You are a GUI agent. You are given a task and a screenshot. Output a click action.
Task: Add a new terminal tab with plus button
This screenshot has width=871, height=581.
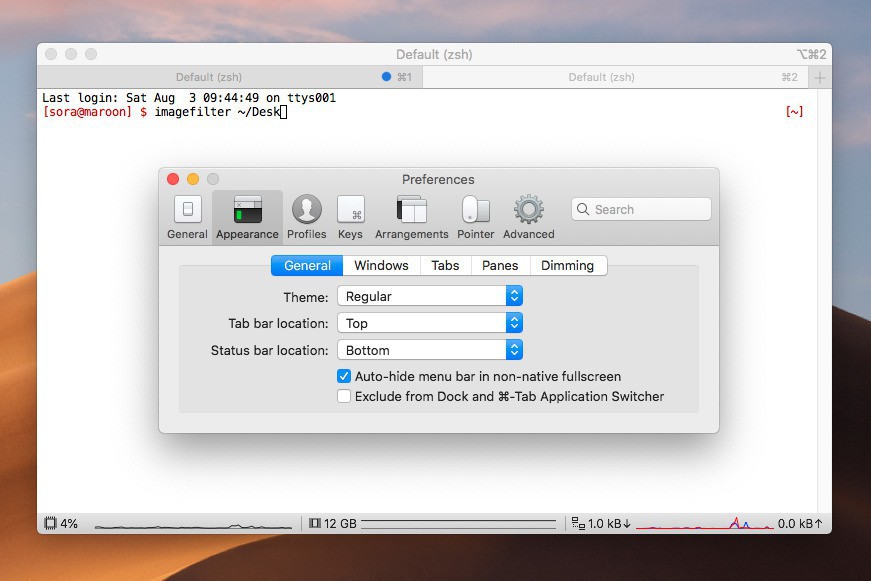click(819, 77)
